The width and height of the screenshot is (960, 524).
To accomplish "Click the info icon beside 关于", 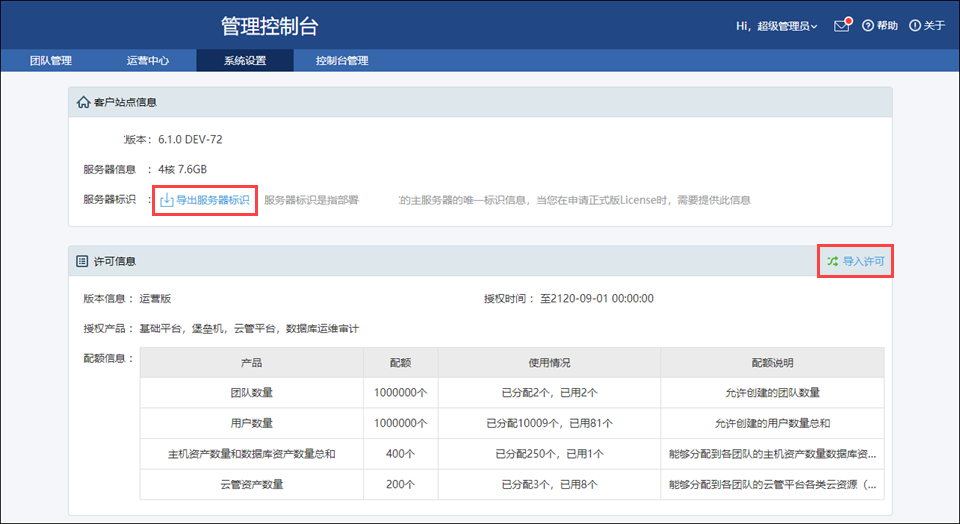I will point(914,25).
